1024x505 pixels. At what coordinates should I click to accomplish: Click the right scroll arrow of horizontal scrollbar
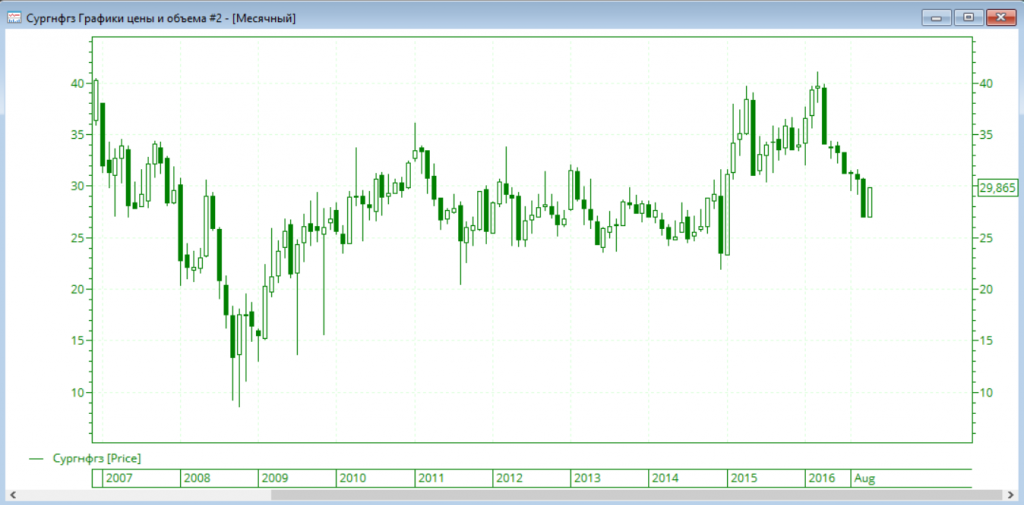click(x=1010, y=495)
